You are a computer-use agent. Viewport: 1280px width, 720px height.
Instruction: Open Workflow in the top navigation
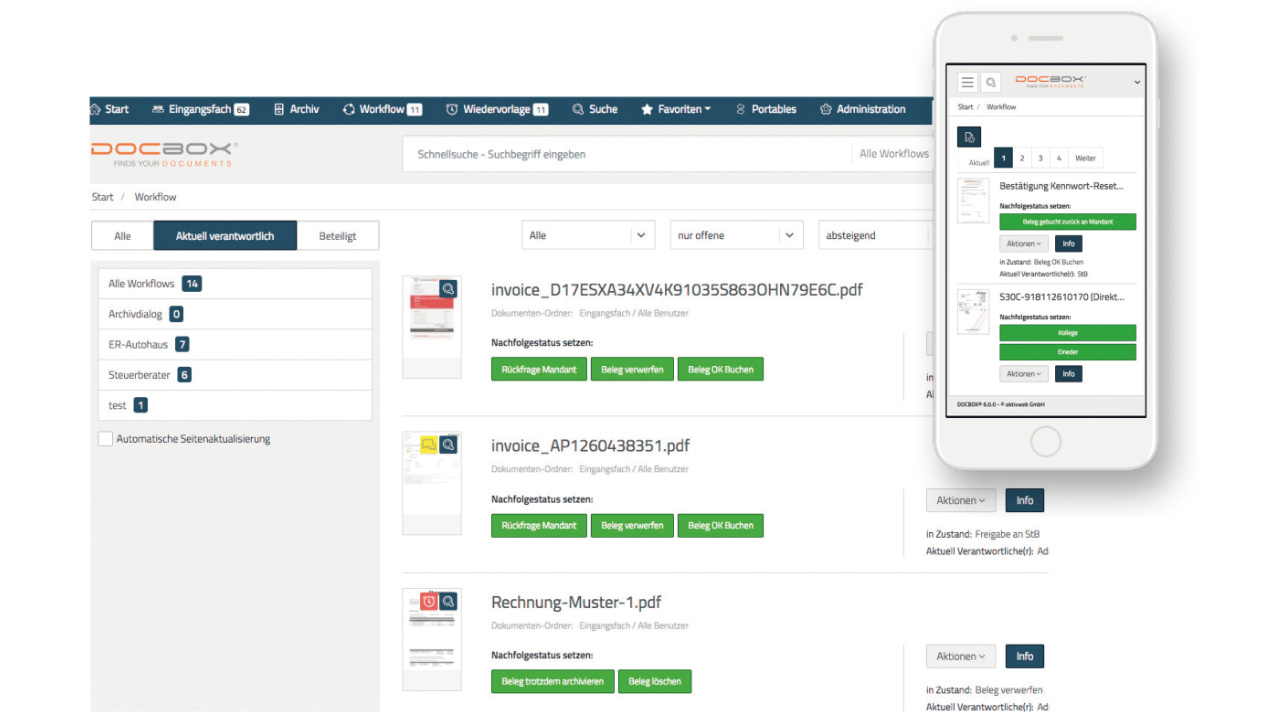[382, 109]
